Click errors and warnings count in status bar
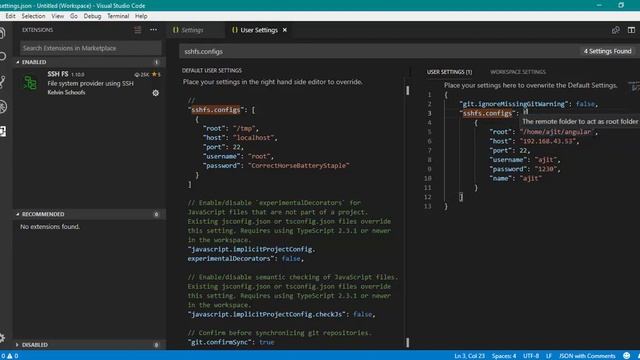 click(9, 356)
